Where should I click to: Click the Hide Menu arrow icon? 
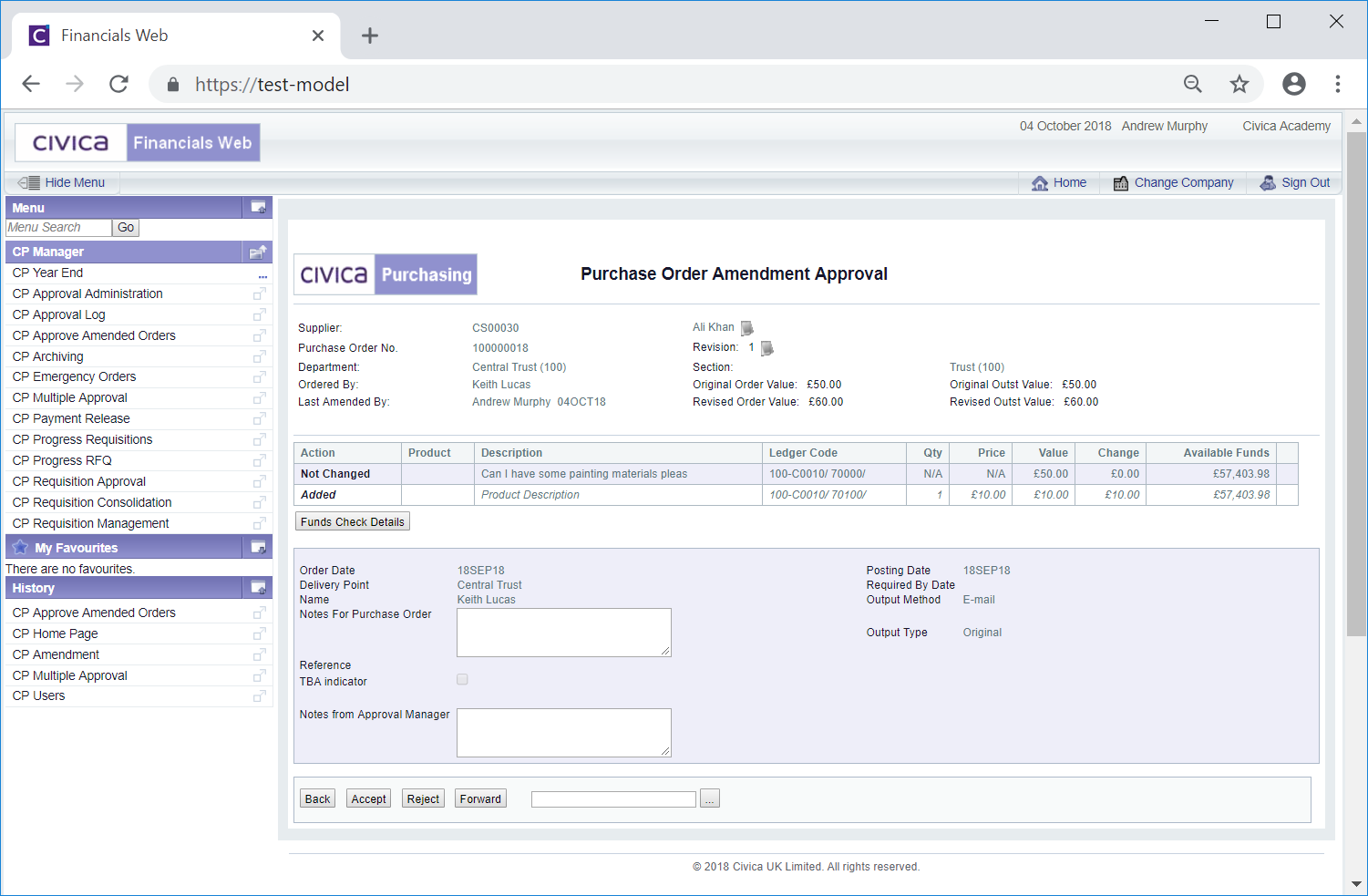29,182
